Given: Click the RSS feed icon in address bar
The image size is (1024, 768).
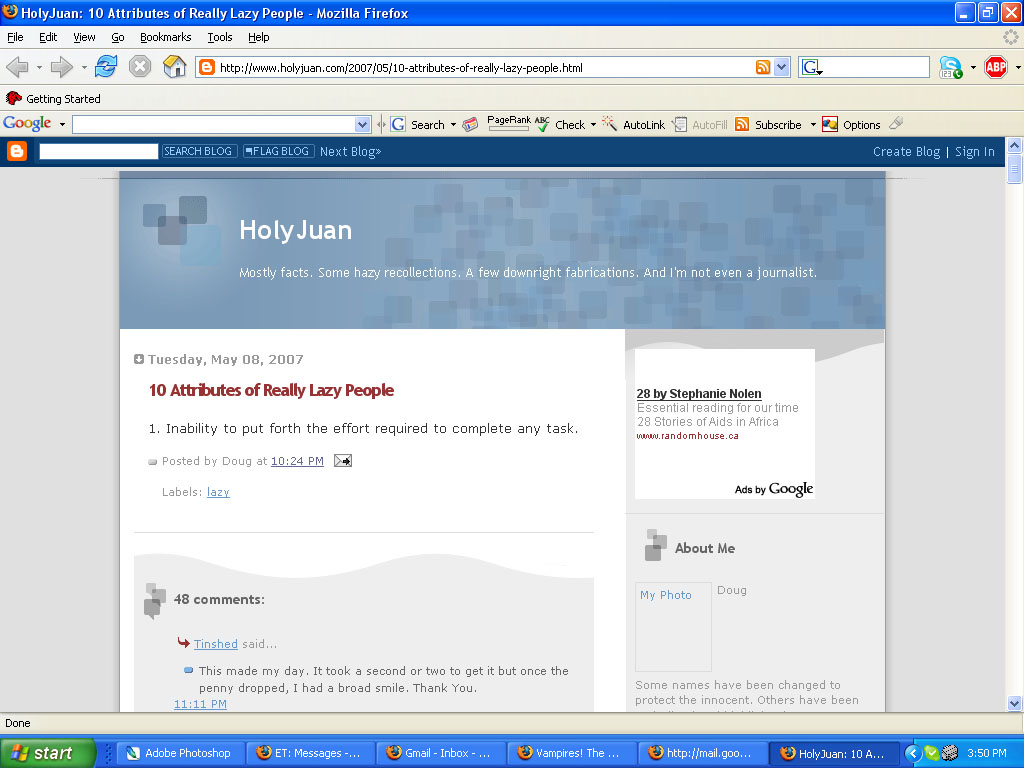Looking at the screenshot, I should click(763, 68).
